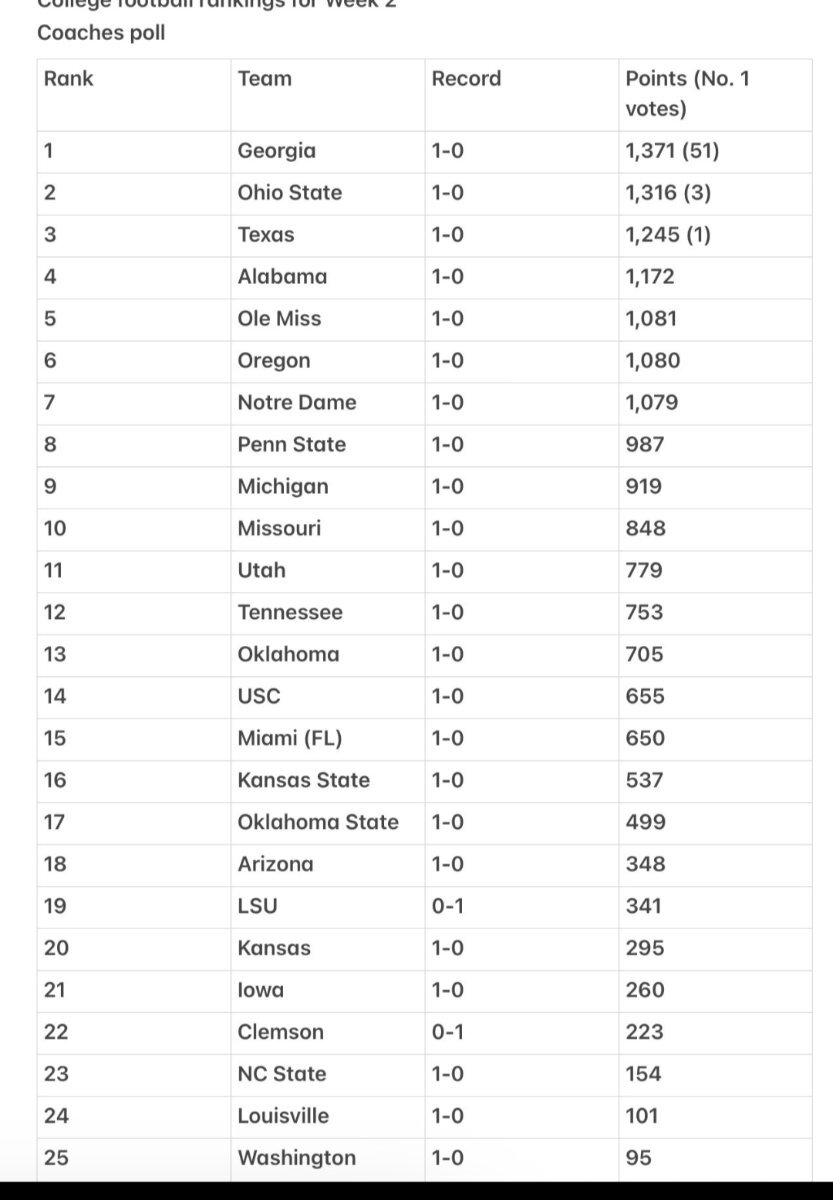Select Michigan's 919 points cell
The height and width of the screenshot is (1200, 833).
[x=643, y=487]
